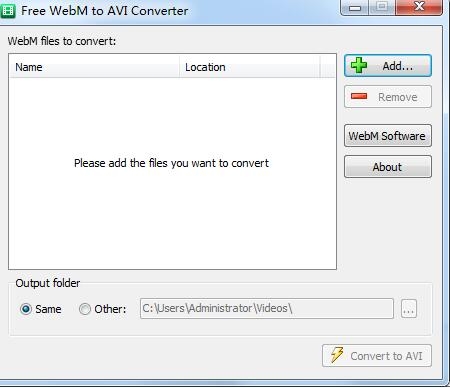Click the output folder path field
The height and width of the screenshot is (388, 450).
[267, 309]
